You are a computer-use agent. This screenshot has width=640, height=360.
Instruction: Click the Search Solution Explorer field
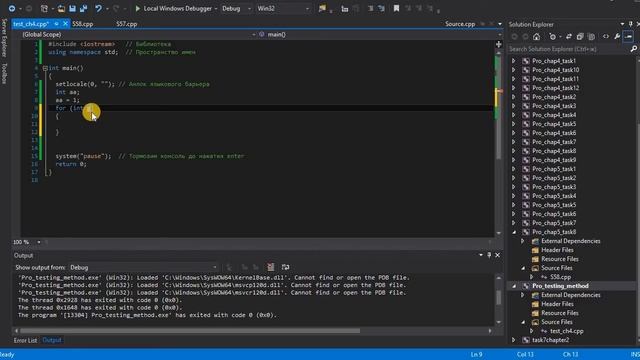[569, 49]
